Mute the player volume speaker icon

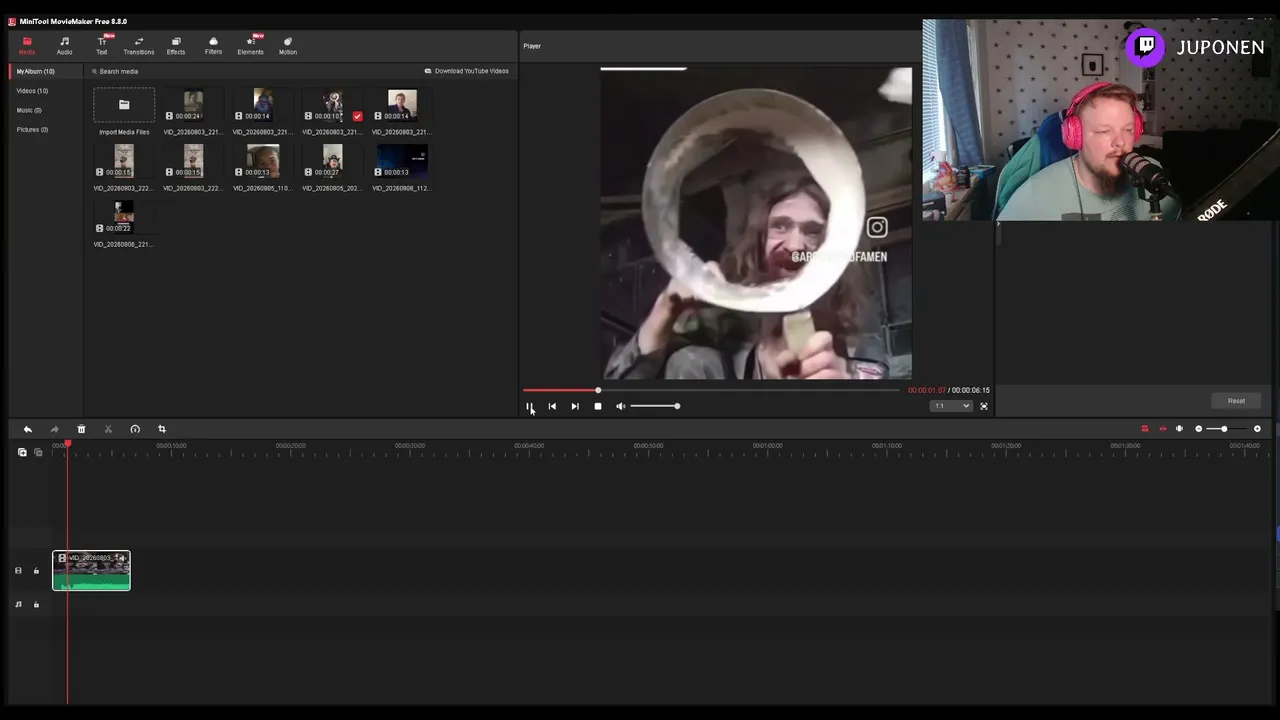(620, 406)
